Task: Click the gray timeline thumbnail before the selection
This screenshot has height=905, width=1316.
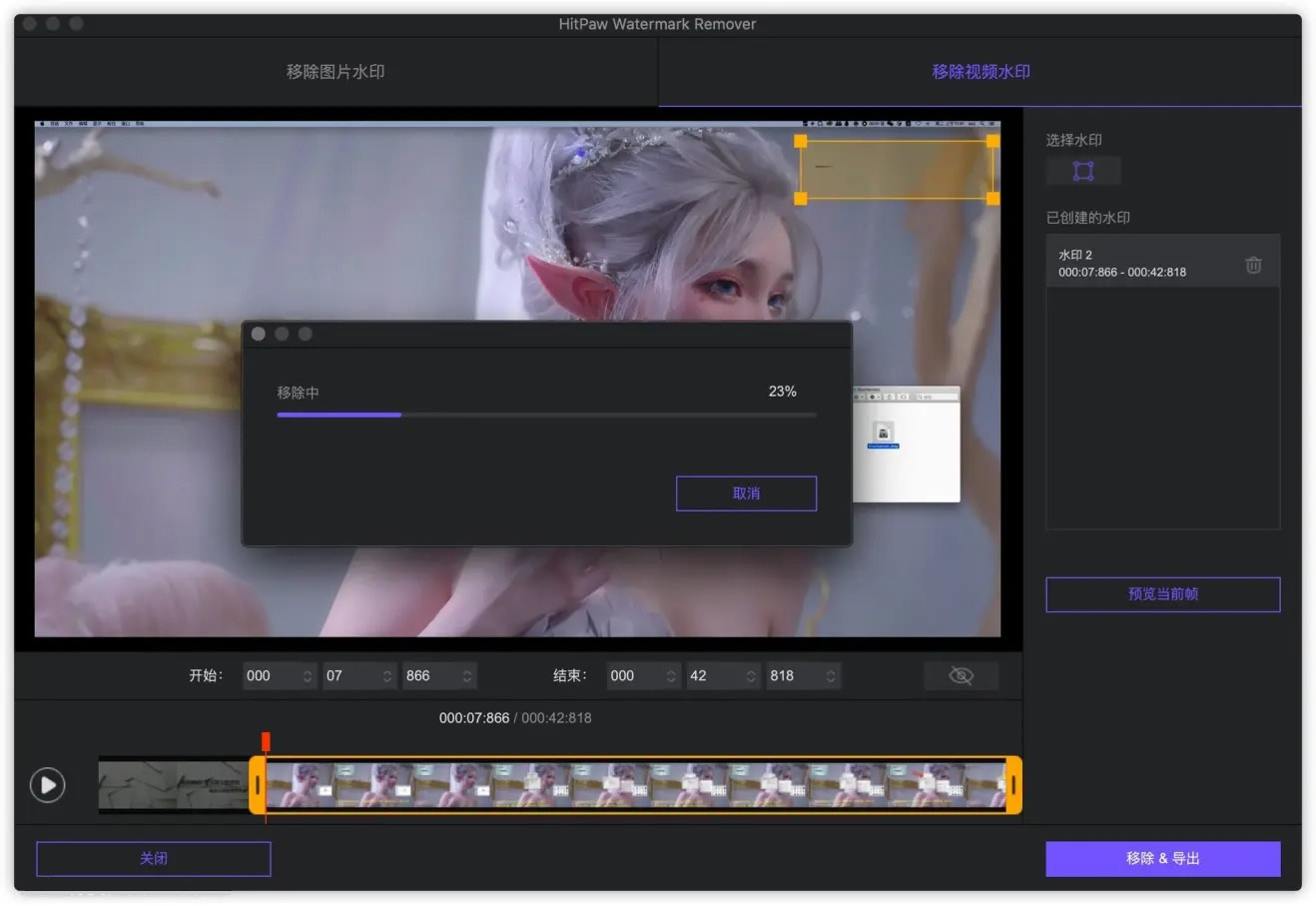Action: click(173, 785)
